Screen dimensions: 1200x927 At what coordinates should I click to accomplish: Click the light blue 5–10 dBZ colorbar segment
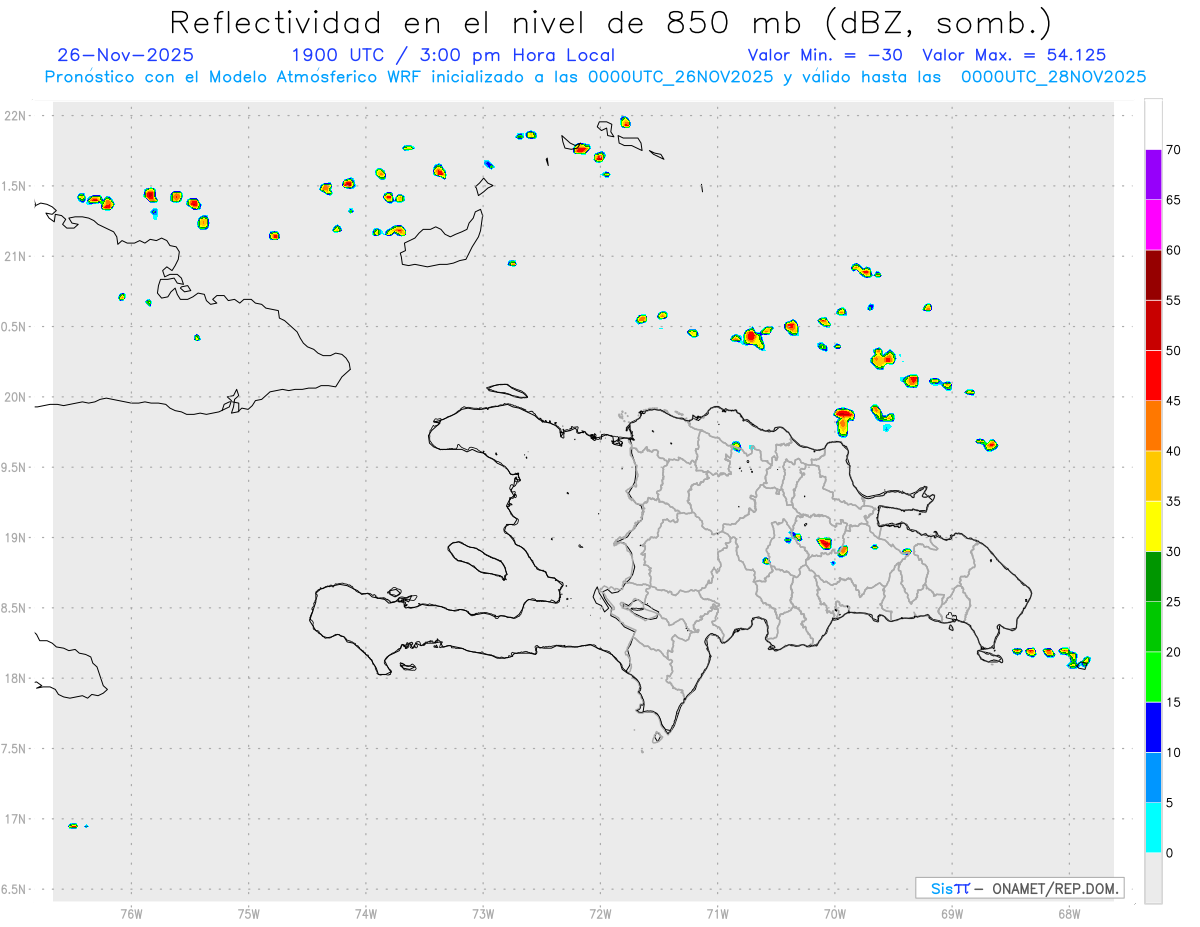[x=1153, y=778]
